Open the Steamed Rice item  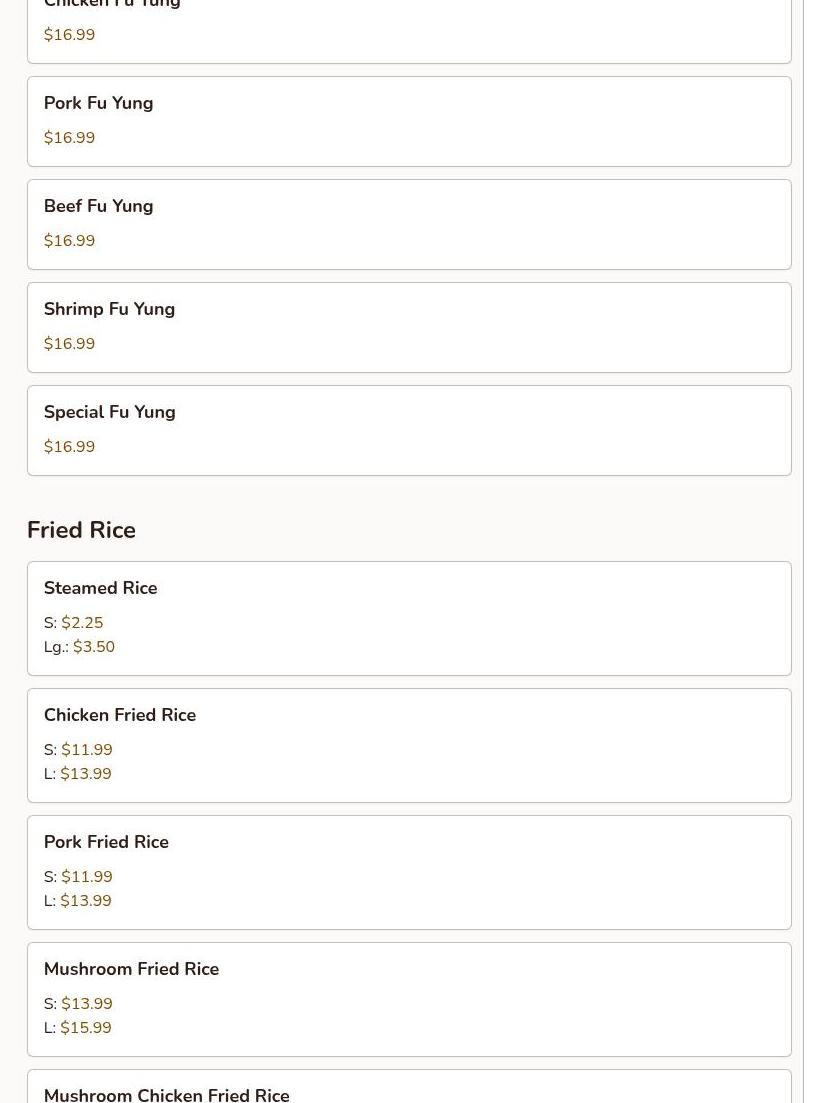(409, 618)
